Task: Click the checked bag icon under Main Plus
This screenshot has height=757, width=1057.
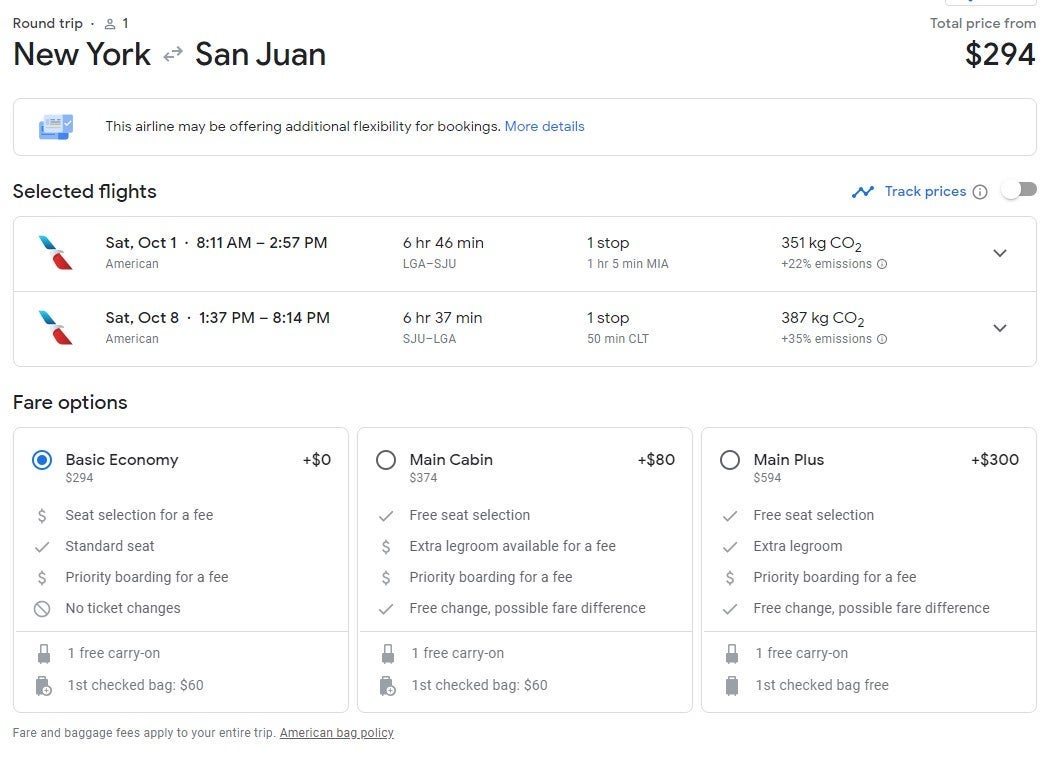Action: tap(732, 685)
